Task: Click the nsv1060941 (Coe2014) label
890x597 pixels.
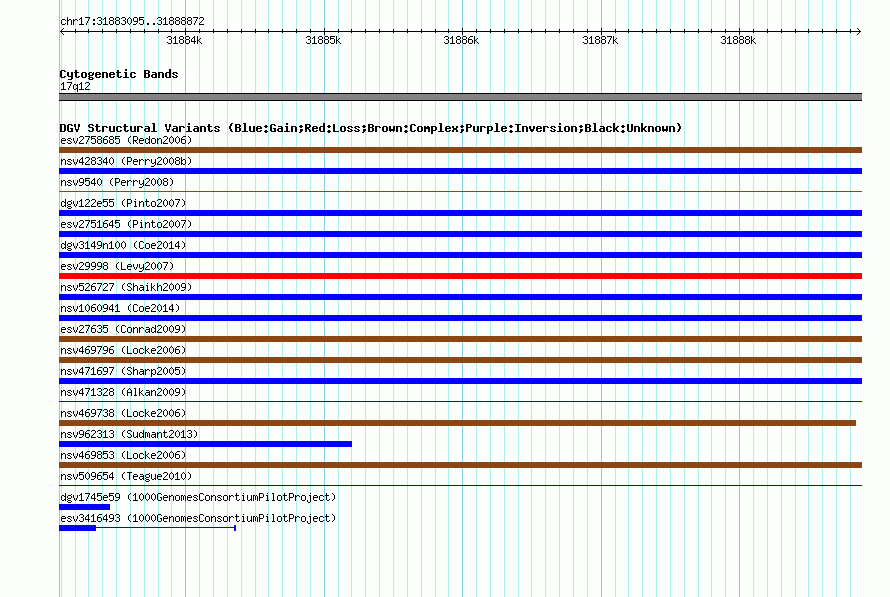Action: click(x=120, y=308)
